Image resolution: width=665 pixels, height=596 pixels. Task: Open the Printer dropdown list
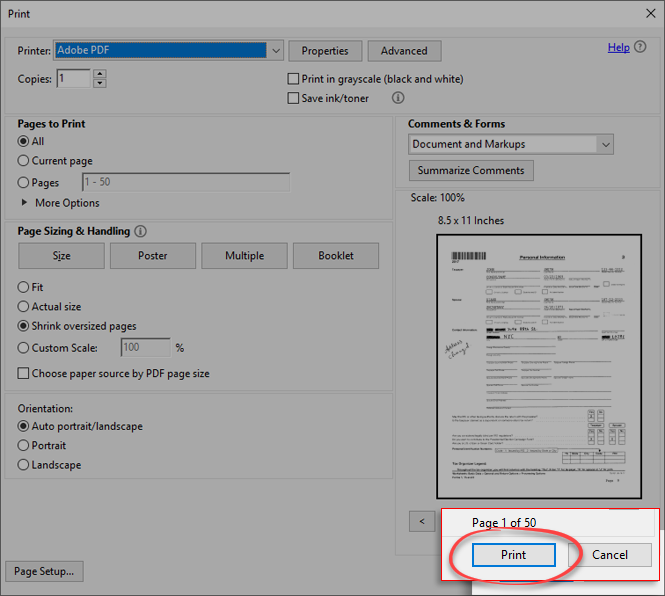point(275,51)
